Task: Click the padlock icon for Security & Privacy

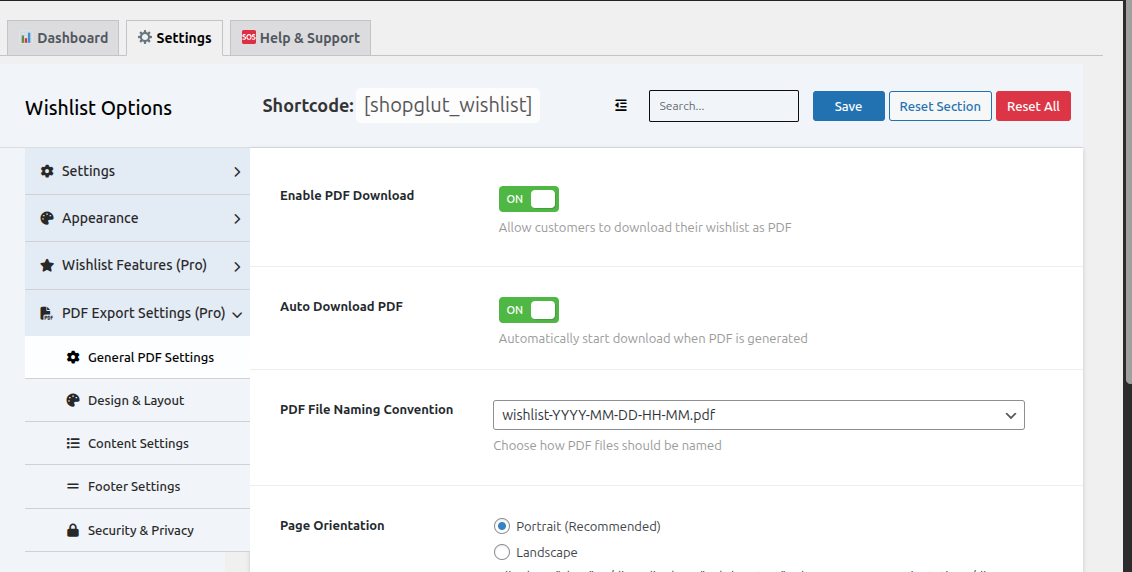Action: tap(73, 530)
